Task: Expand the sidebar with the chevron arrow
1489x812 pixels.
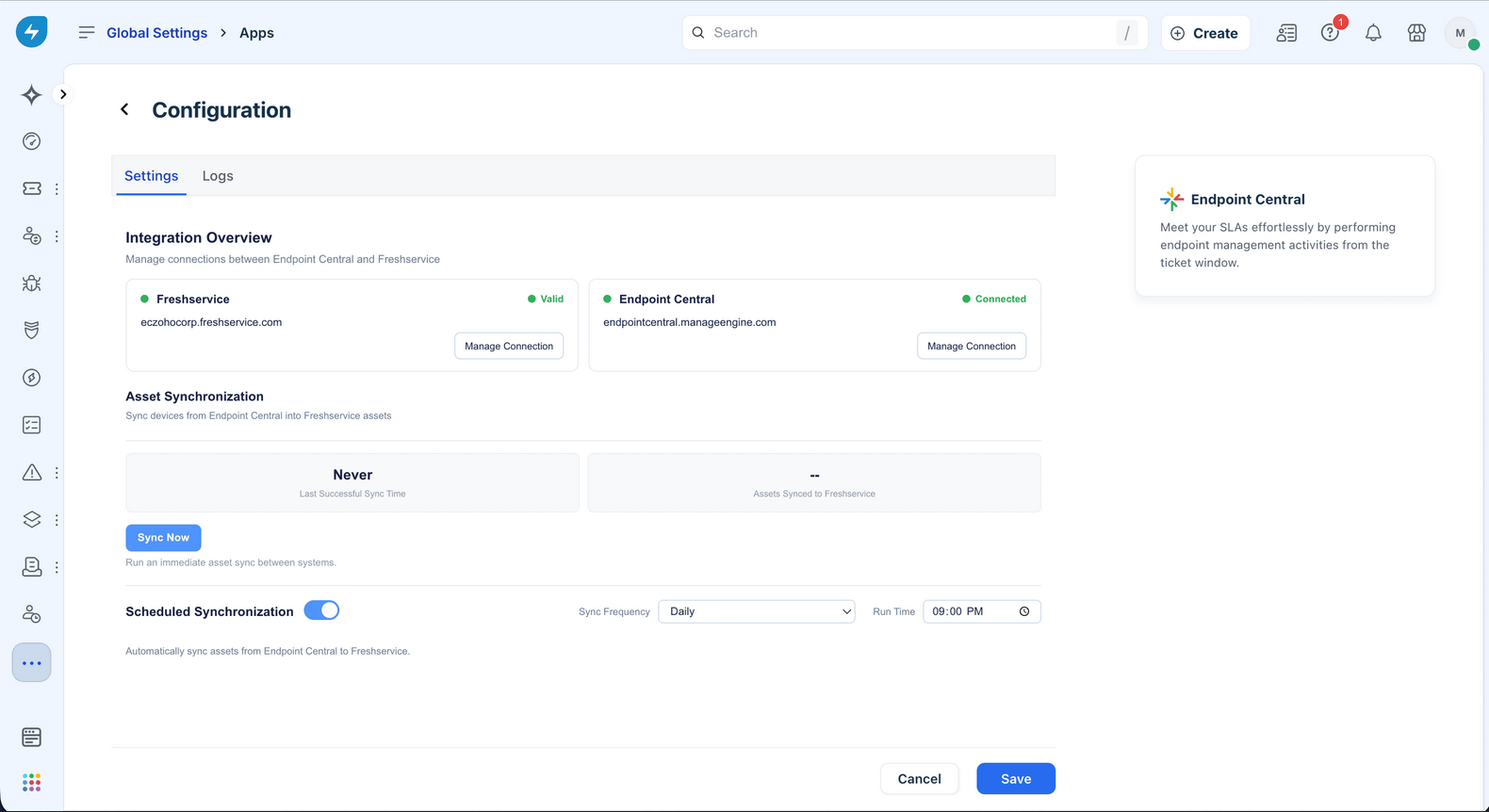Action: click(x=63, y=94)
